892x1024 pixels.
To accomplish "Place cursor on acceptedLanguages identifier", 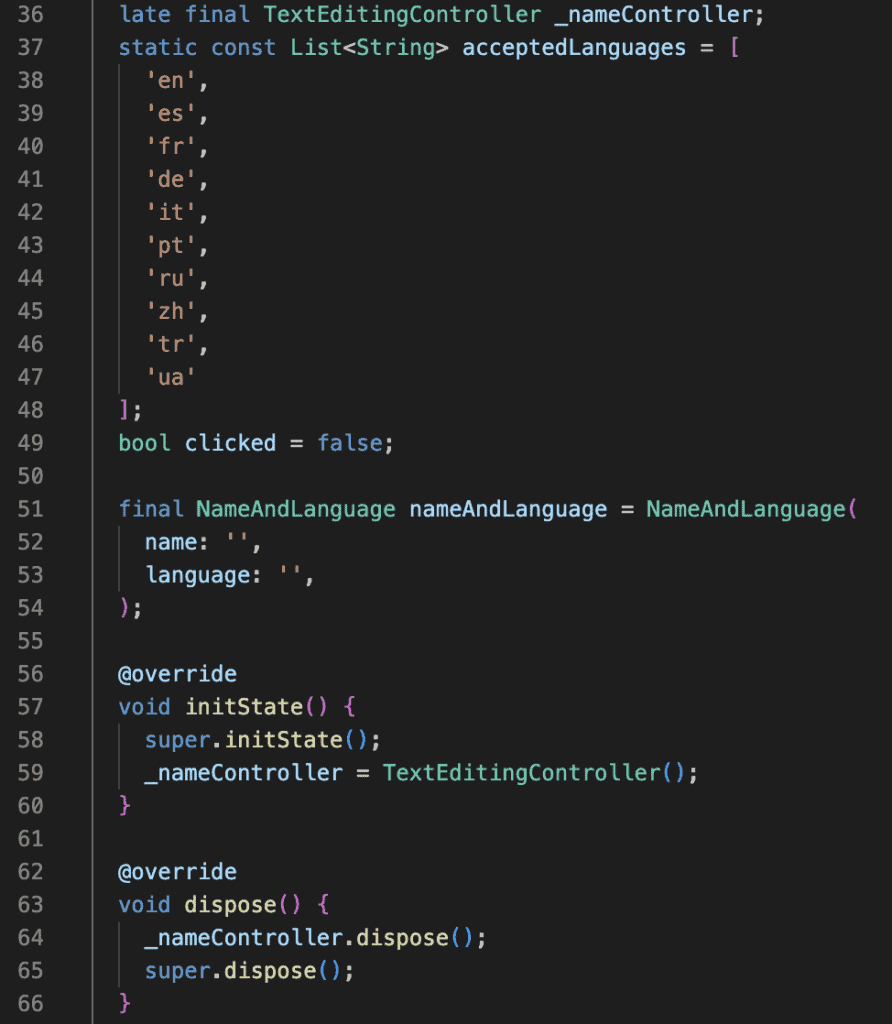I will (x=574, y=48).
